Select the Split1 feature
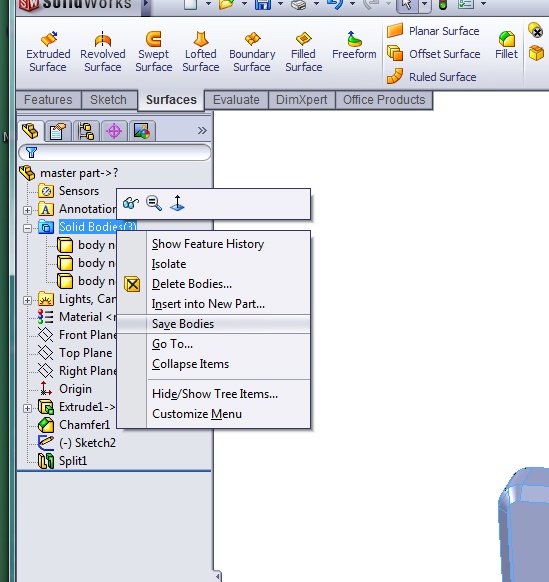Viewport: 549px width, 582px height. [x=63, y=461]
